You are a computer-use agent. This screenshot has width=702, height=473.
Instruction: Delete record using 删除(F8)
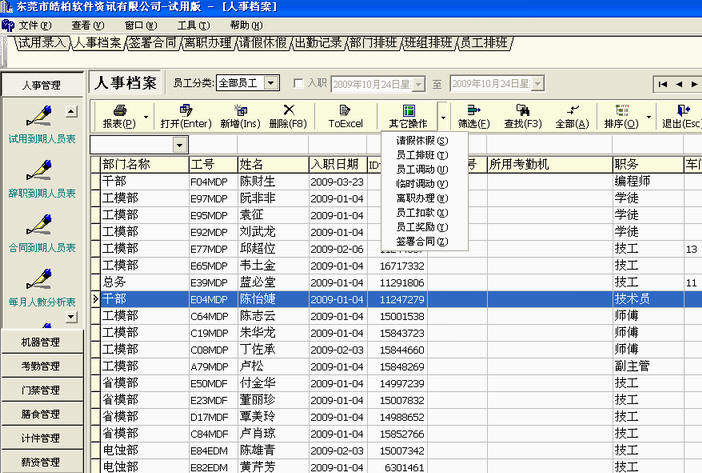click(x=288, y=116)
